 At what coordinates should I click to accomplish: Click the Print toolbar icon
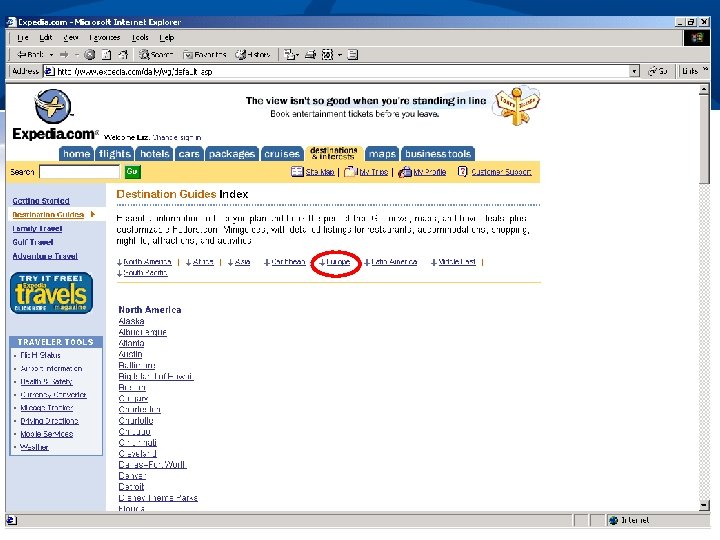coord(311,55)
